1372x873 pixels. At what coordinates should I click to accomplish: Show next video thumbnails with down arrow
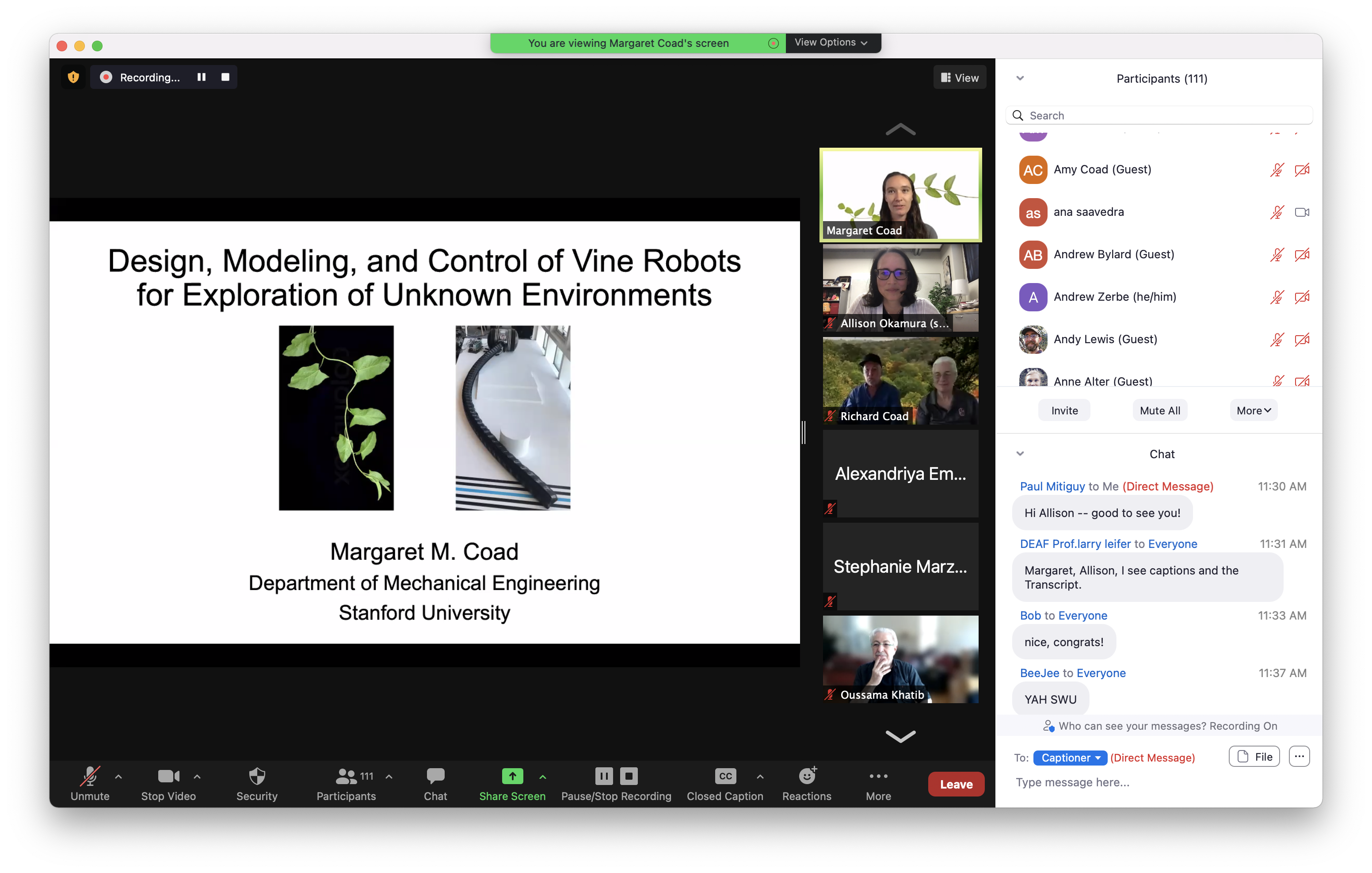coord(900,736)
